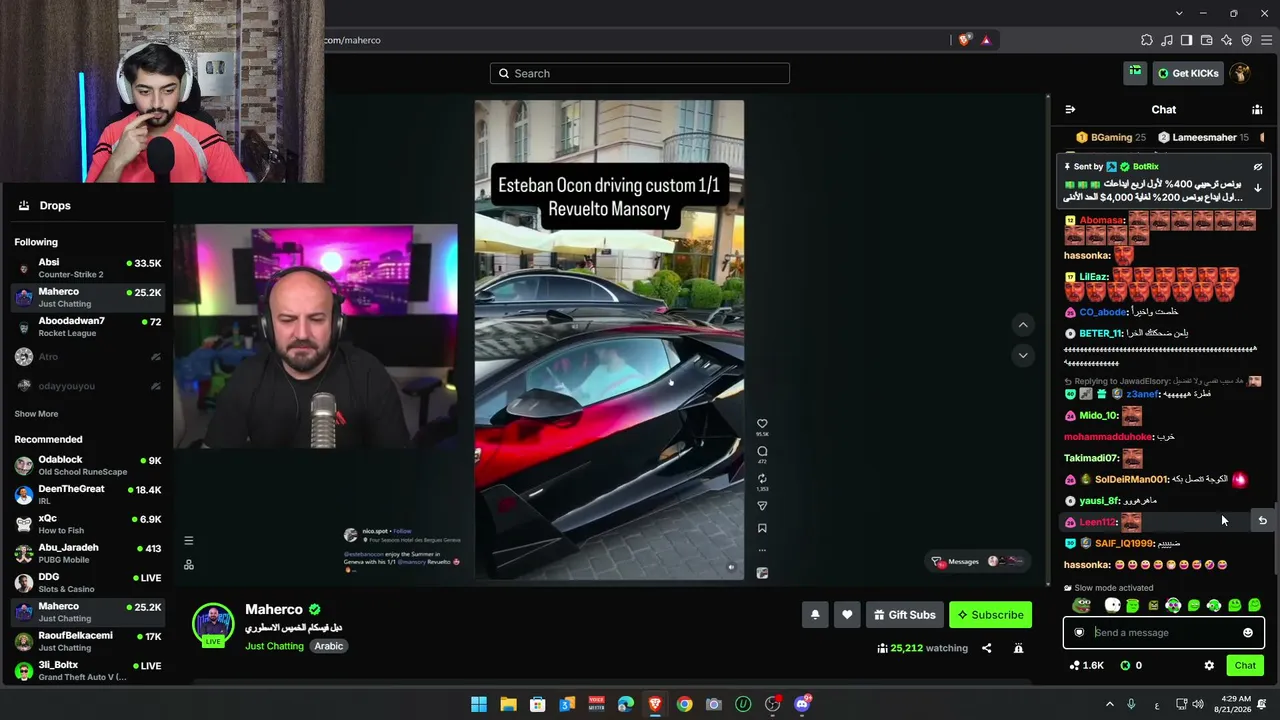This screenshot has width=1280, height=720.
Task: Open the chat viewers list icon
Action: tap(1257, 110)
